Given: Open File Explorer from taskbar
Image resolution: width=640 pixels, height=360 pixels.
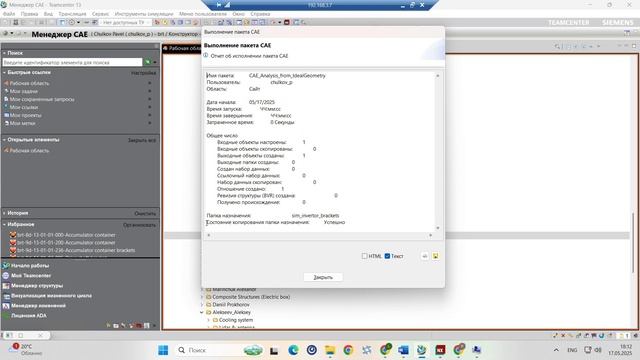Looking at the screenshot, I should coord(330,350).
